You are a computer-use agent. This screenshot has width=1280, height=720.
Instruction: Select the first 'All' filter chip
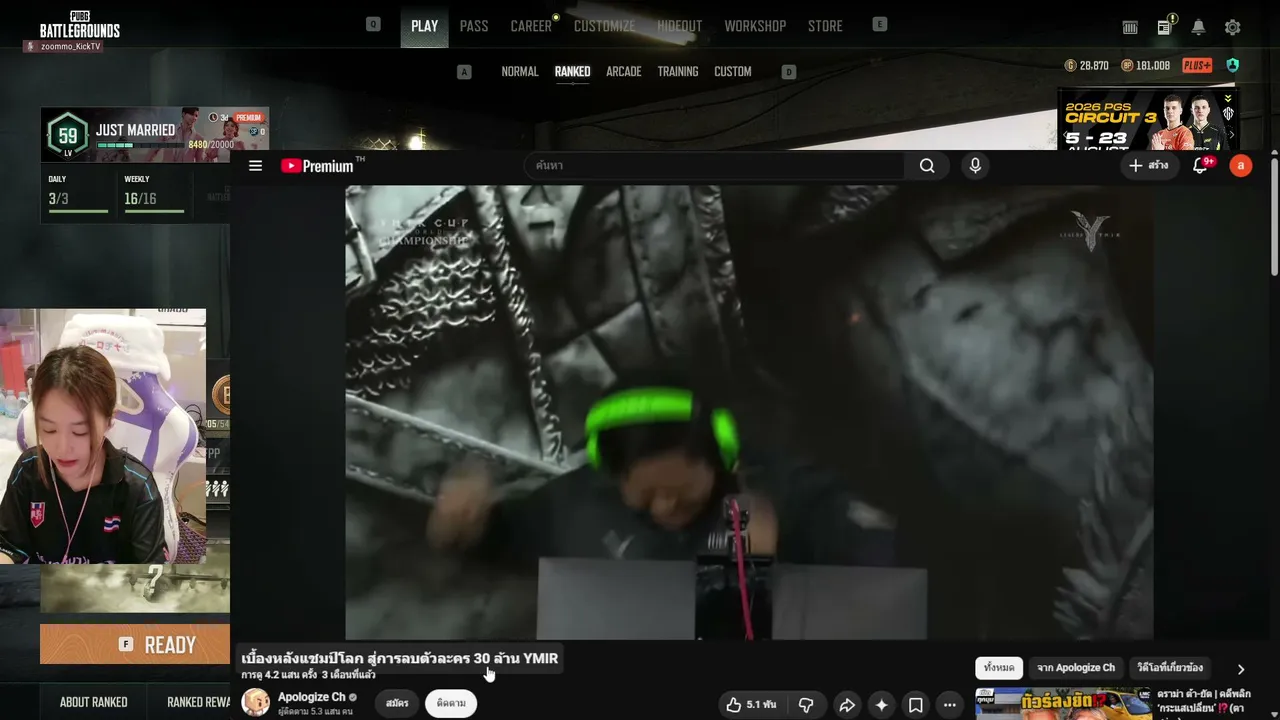click(x=998, y=668)
